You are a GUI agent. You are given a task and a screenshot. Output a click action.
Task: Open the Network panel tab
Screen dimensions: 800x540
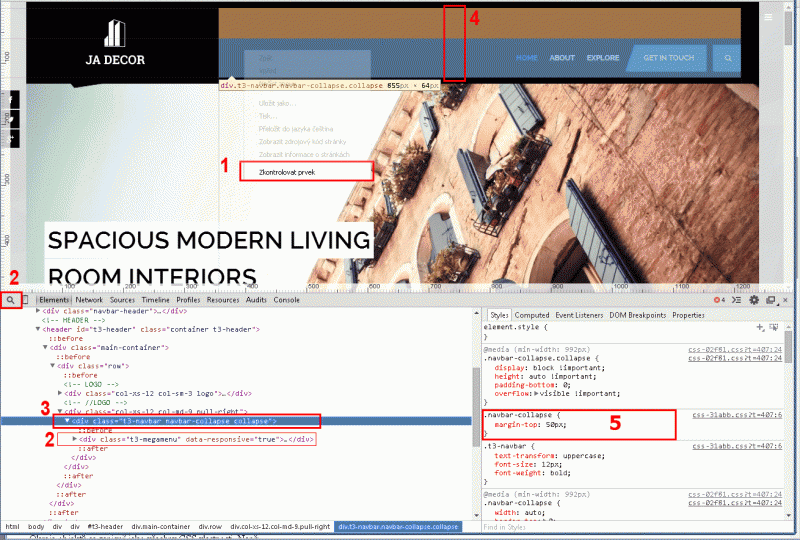pyautogui.click(x=89, y=300)
